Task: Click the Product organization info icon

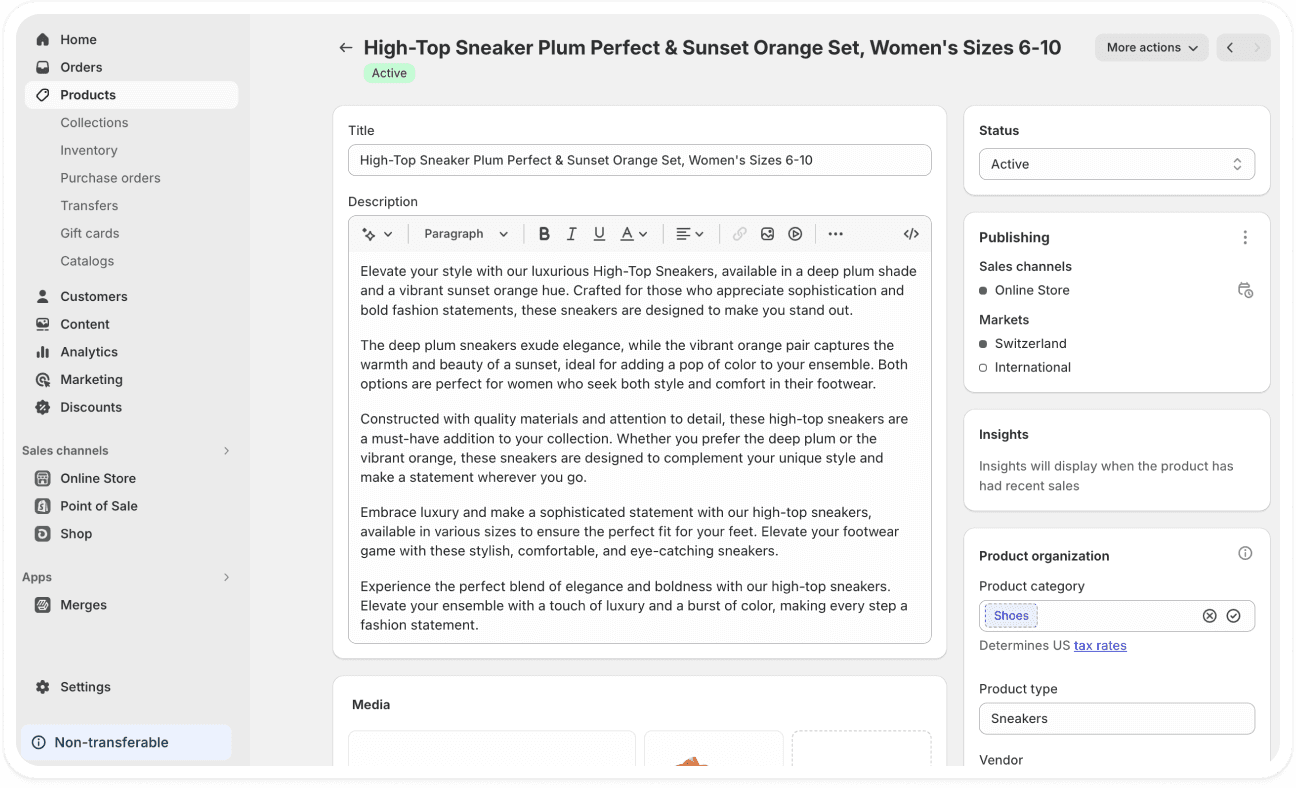Action: (x=1245, y=552)
